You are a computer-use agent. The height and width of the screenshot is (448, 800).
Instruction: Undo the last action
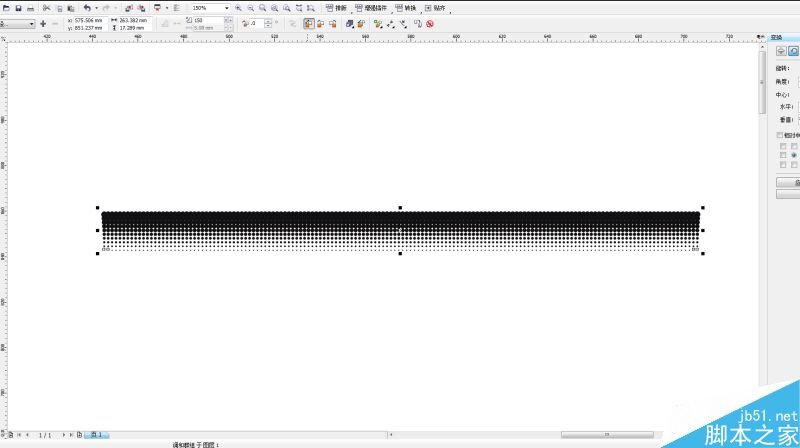click(87, 8)
